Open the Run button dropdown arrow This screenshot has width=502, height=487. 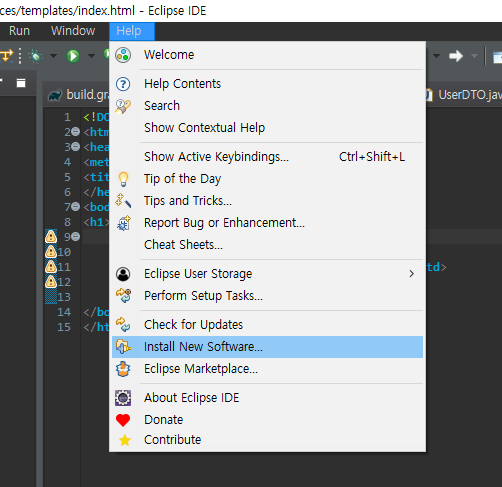coord(91,56)
